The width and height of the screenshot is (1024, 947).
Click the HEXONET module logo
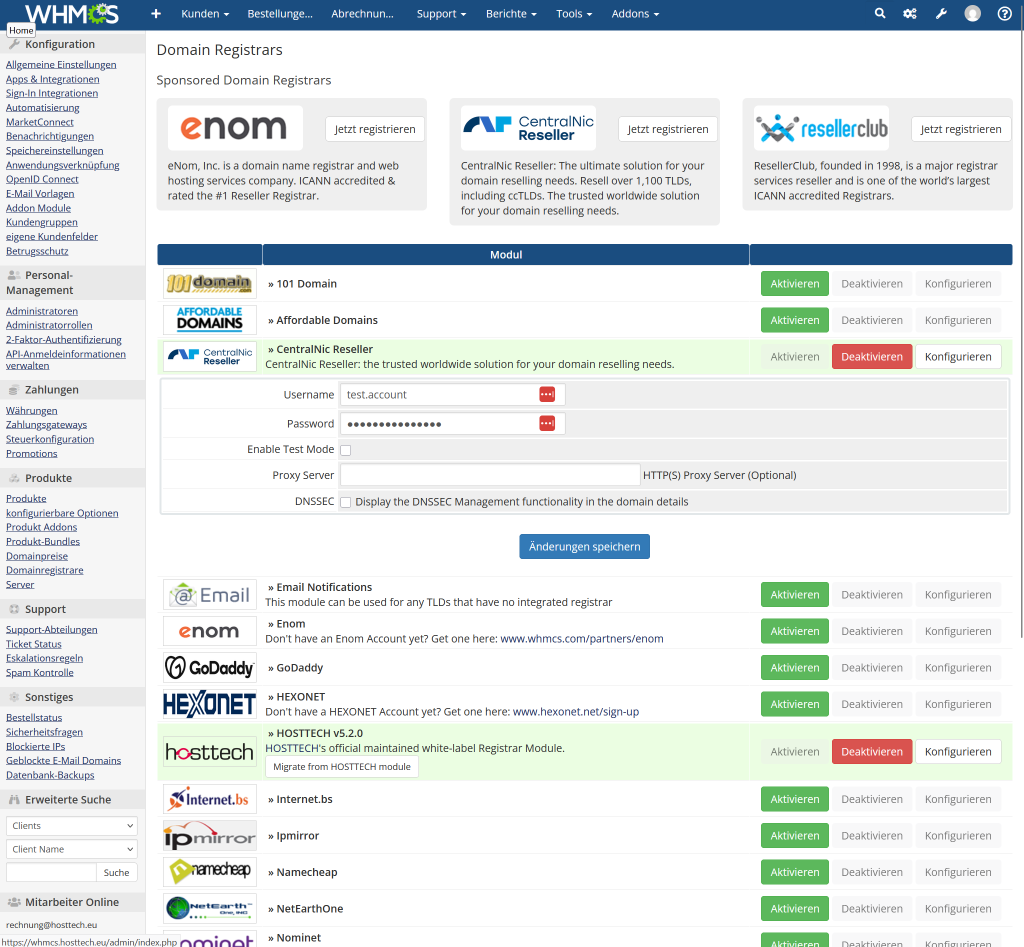click(x=210, y=704)
